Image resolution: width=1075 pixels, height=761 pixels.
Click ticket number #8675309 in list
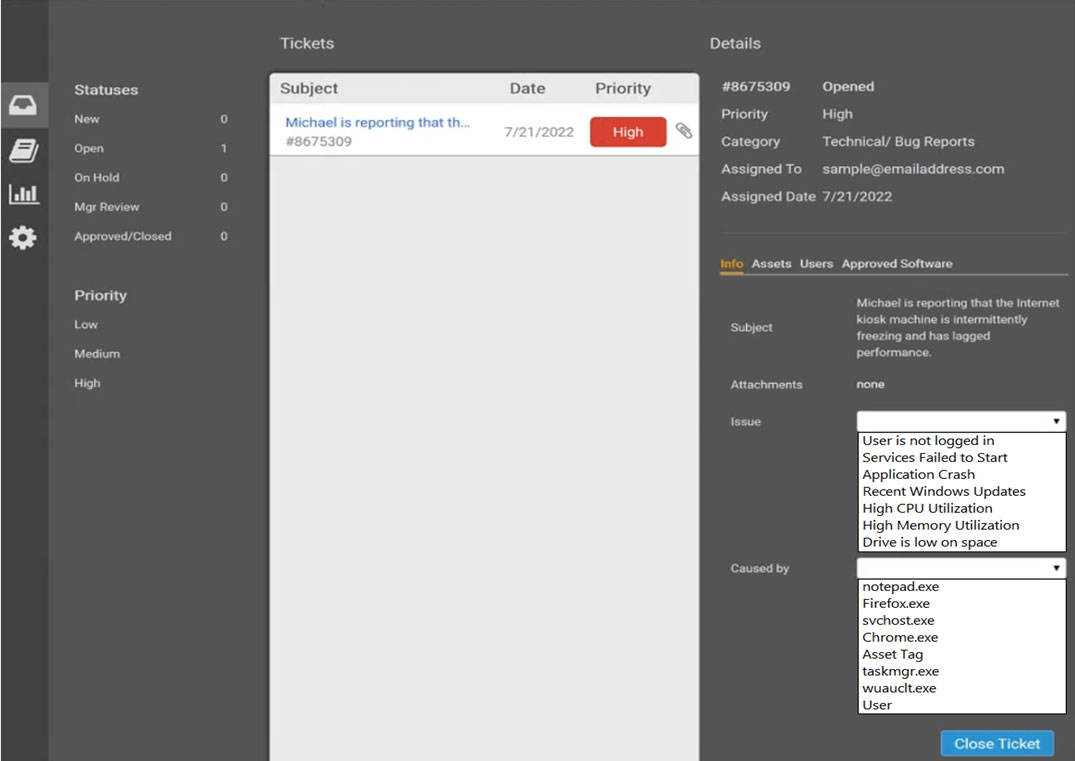pyautogui.click(x=318, y=141)
